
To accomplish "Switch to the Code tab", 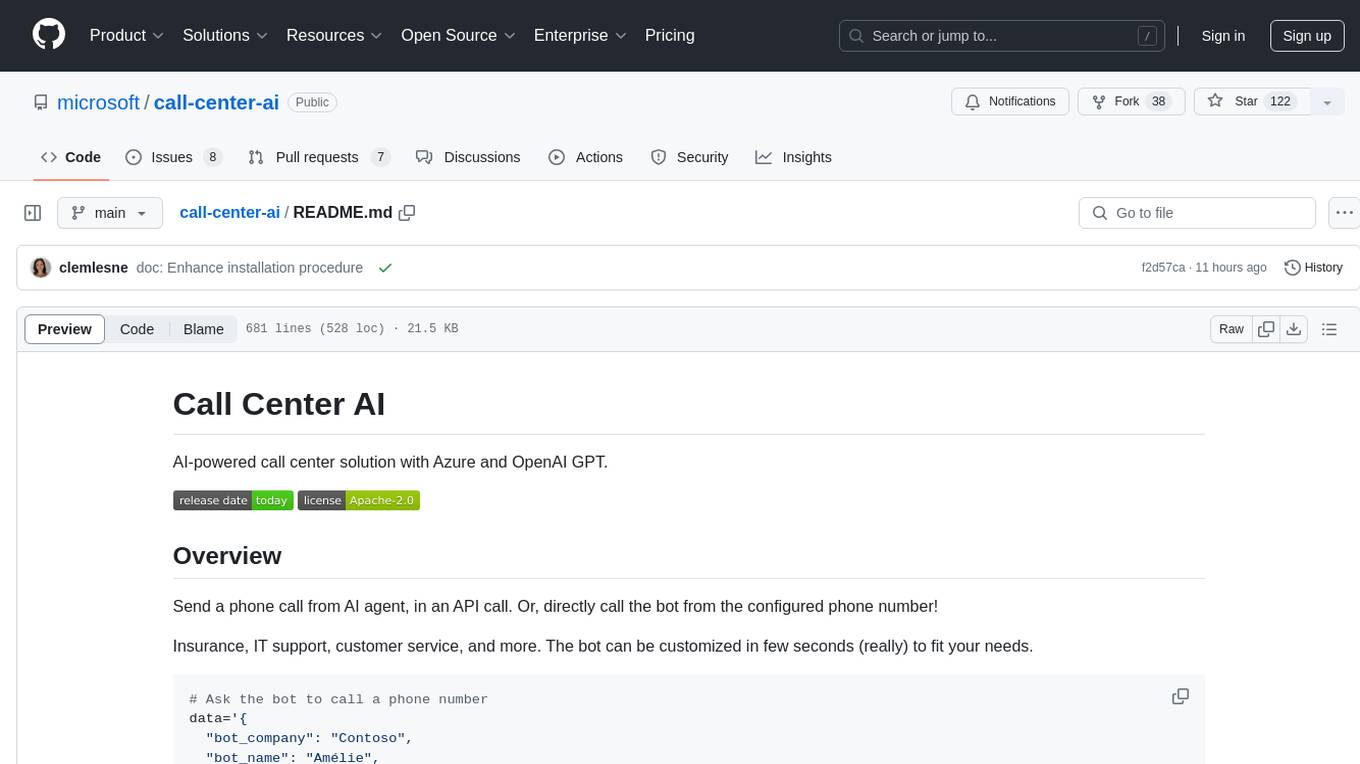I will pyautogui.click(x=70, y=157).
